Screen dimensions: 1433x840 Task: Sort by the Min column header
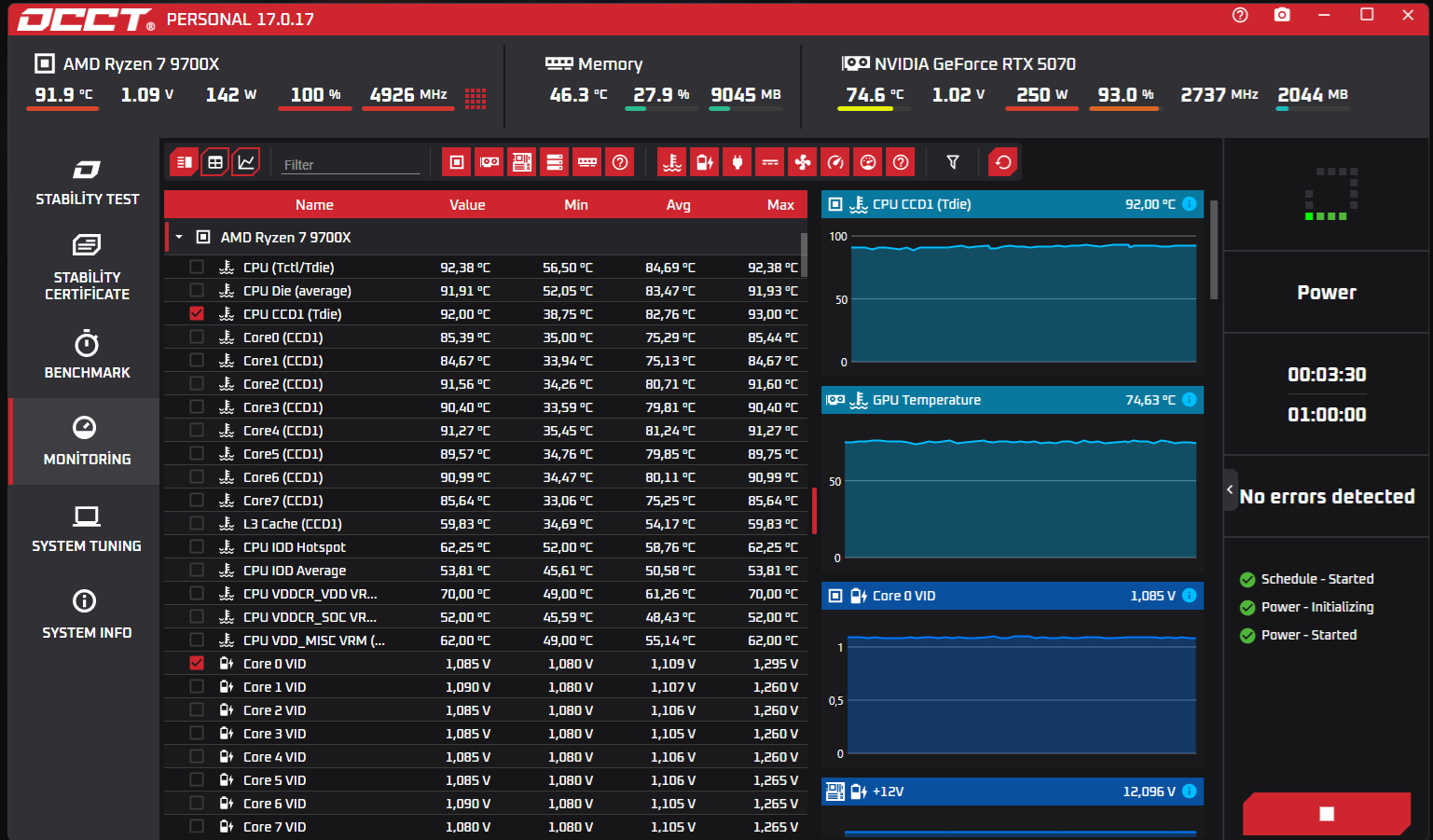(576, 205)
